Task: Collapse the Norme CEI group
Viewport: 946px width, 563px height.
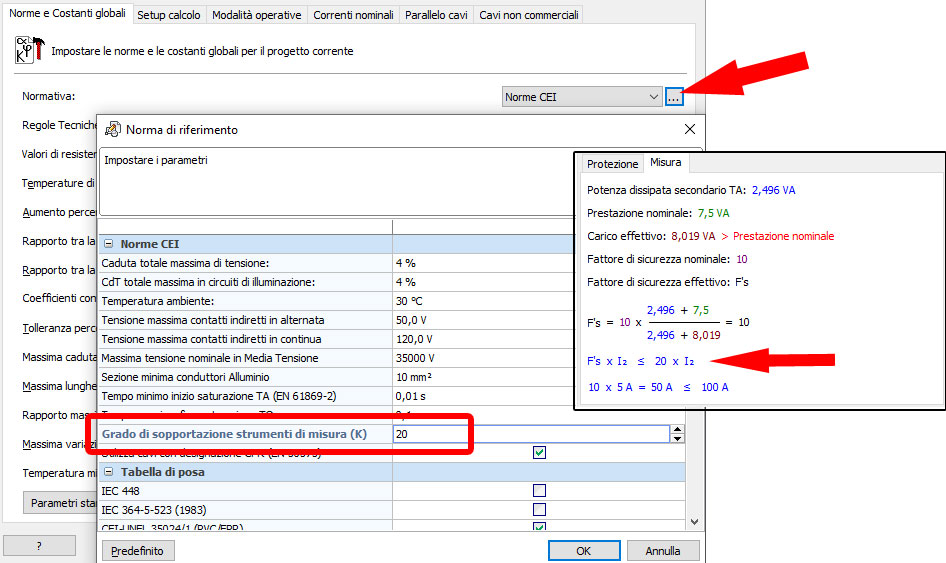Action: click(x=108, y=244)
